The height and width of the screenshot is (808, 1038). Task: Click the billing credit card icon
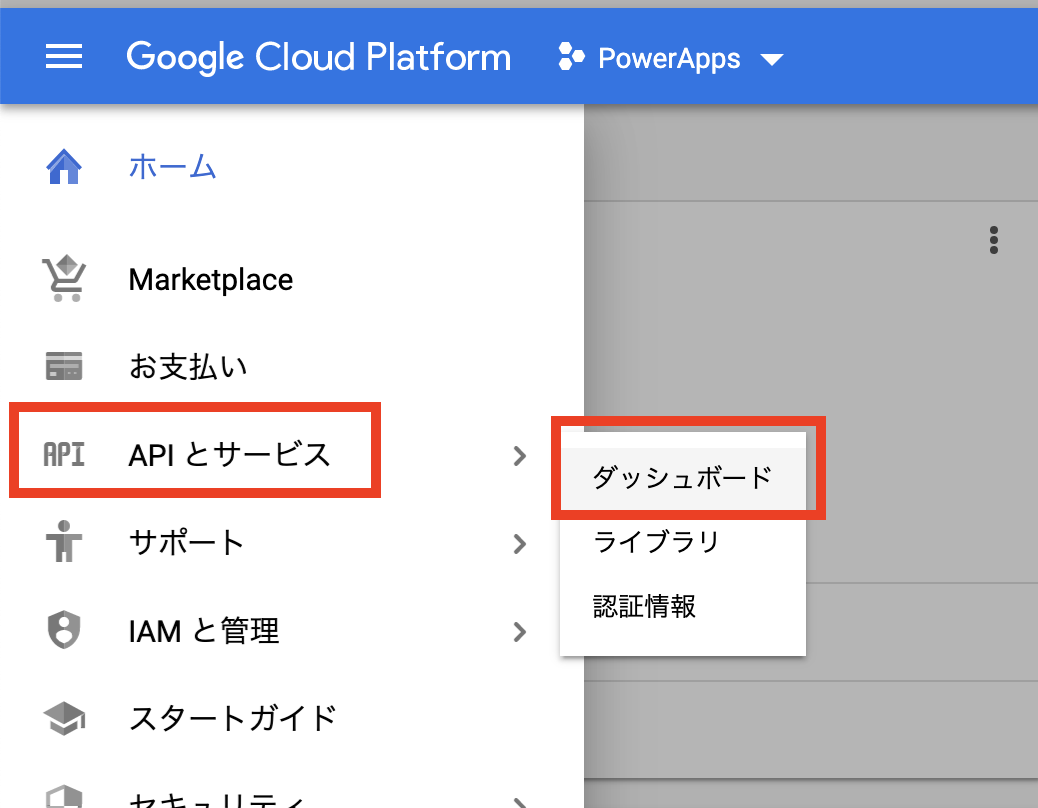[64, 366]
